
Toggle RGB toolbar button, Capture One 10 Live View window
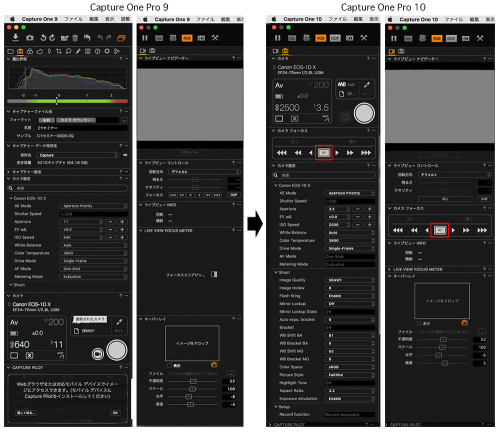(437, 39)
